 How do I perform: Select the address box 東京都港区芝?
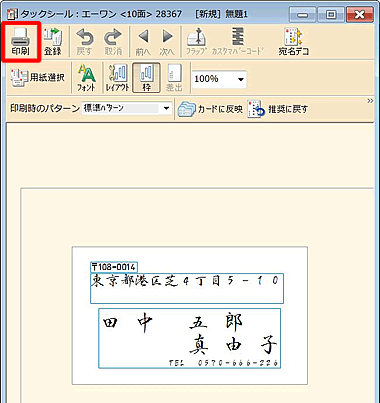point(187,288)
